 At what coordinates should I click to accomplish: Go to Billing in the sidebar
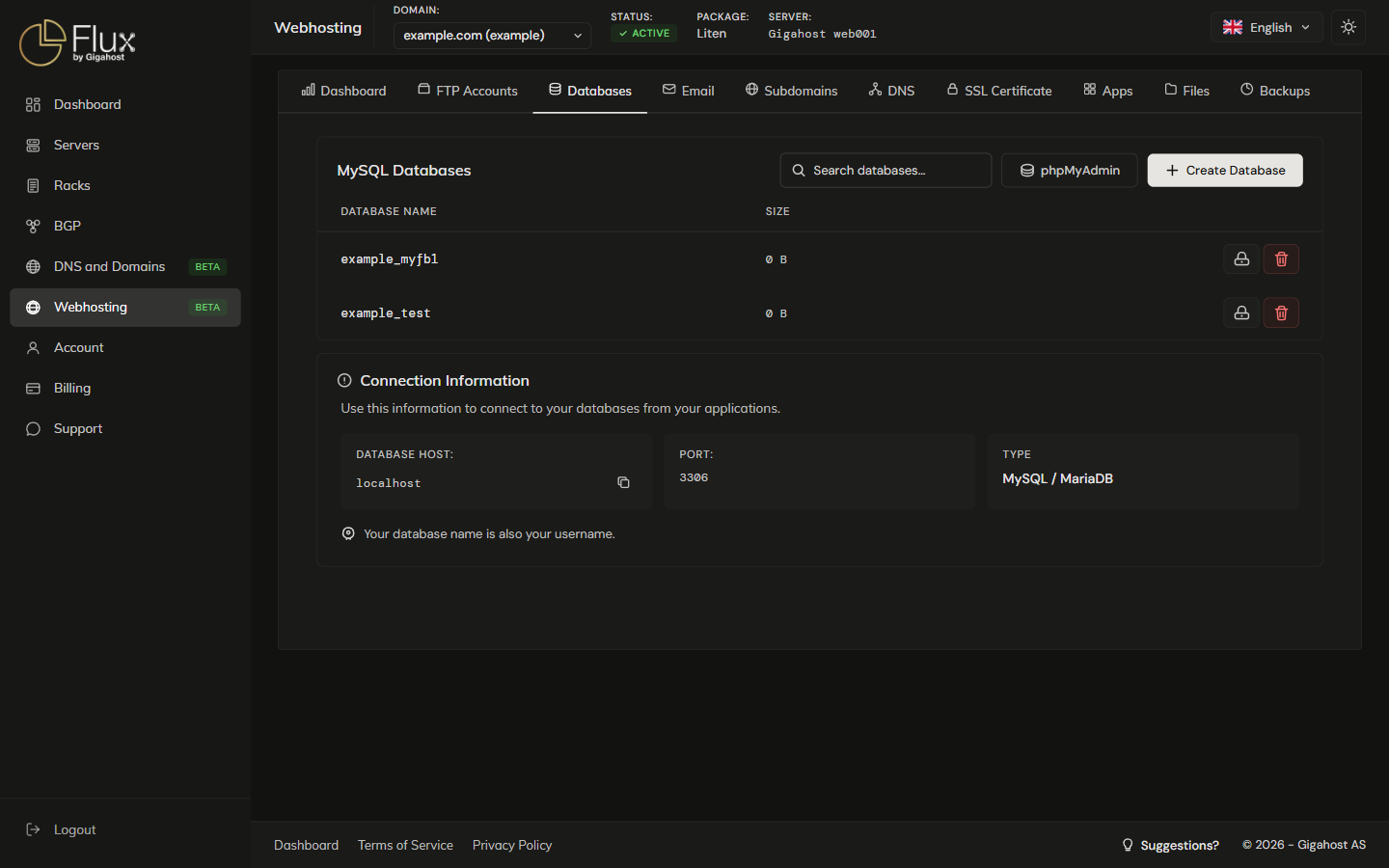pos(125,389)
